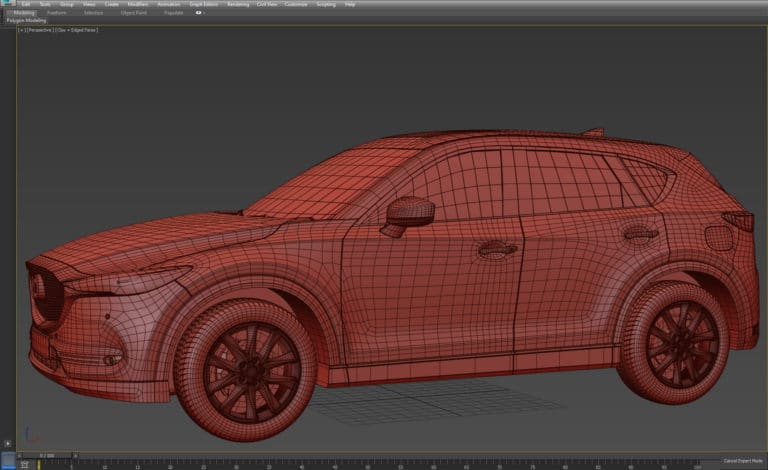
Task: Switch to the Modeling ribbon tab
Action: (x=24, y=13)
